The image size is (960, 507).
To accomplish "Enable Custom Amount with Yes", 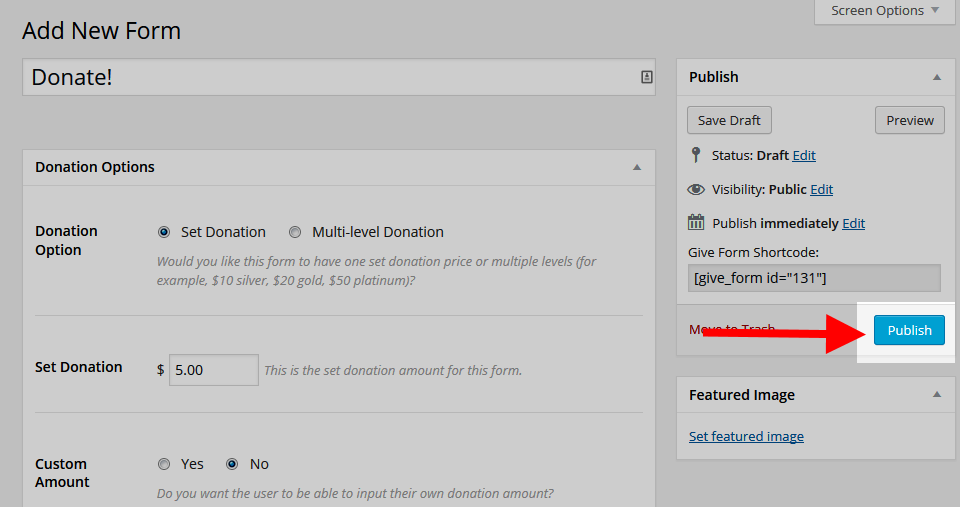I will [164, 464].
